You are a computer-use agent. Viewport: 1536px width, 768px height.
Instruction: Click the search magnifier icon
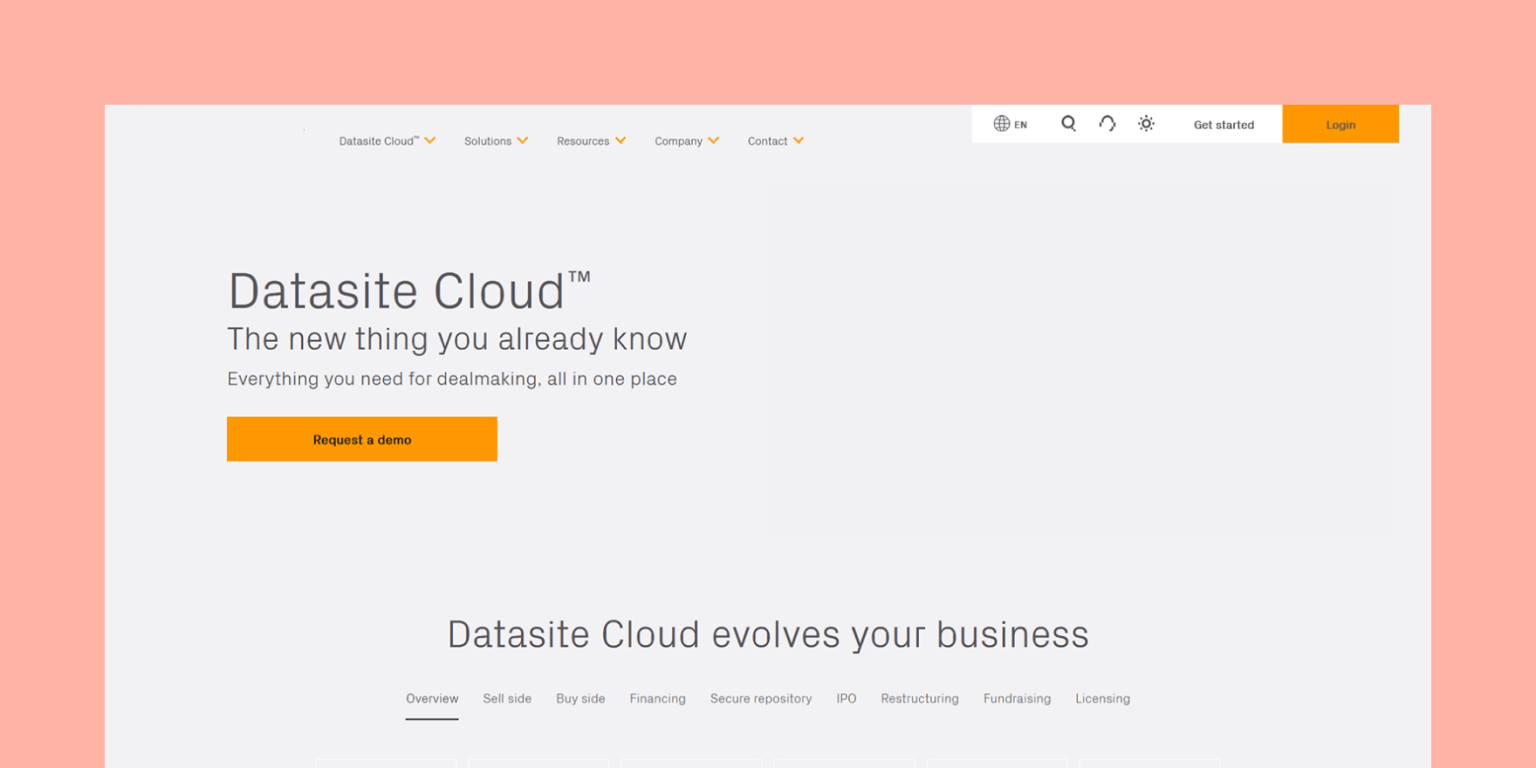[x=1068, y=123]
